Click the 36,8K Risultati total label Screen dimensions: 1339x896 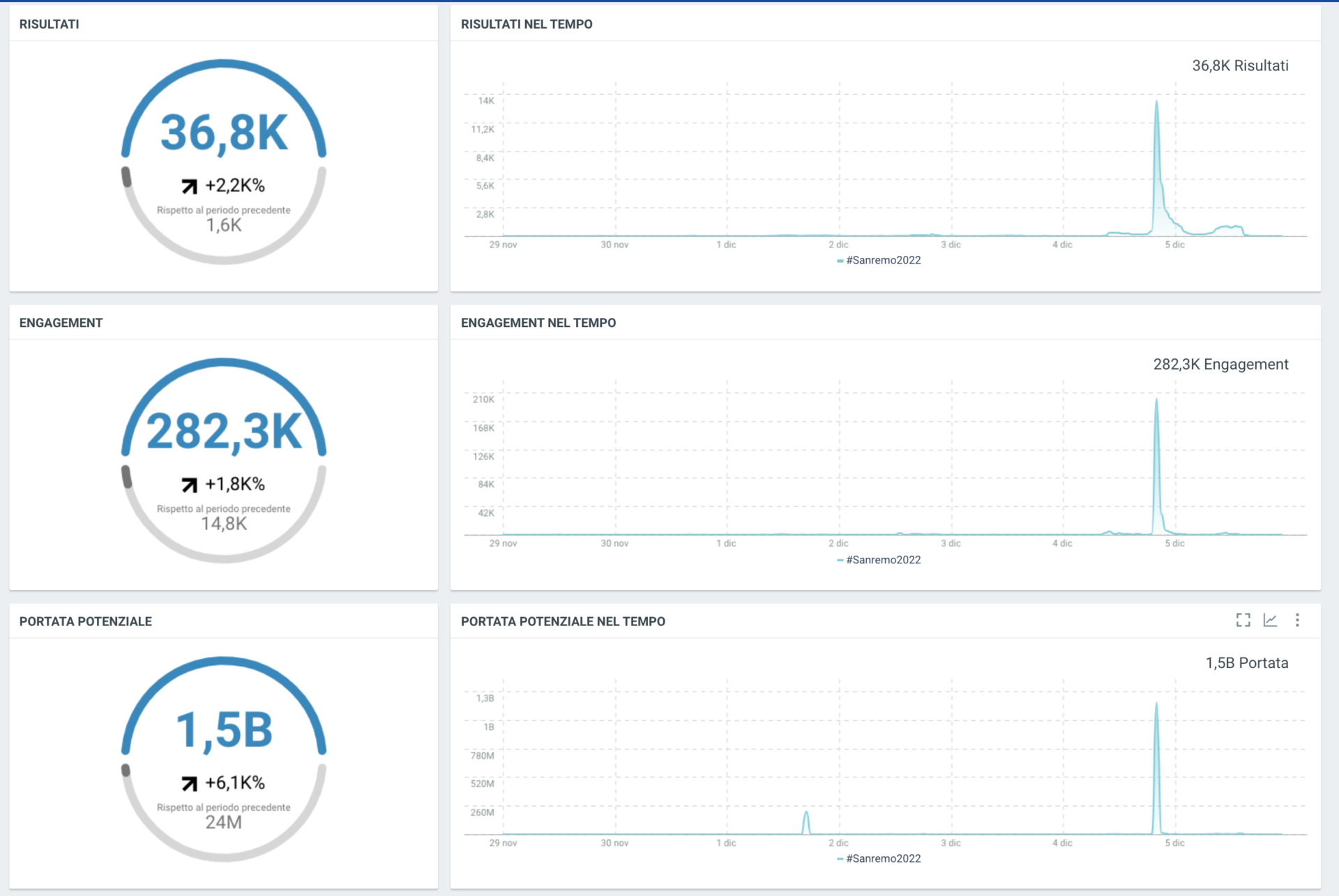(1240, 66)
